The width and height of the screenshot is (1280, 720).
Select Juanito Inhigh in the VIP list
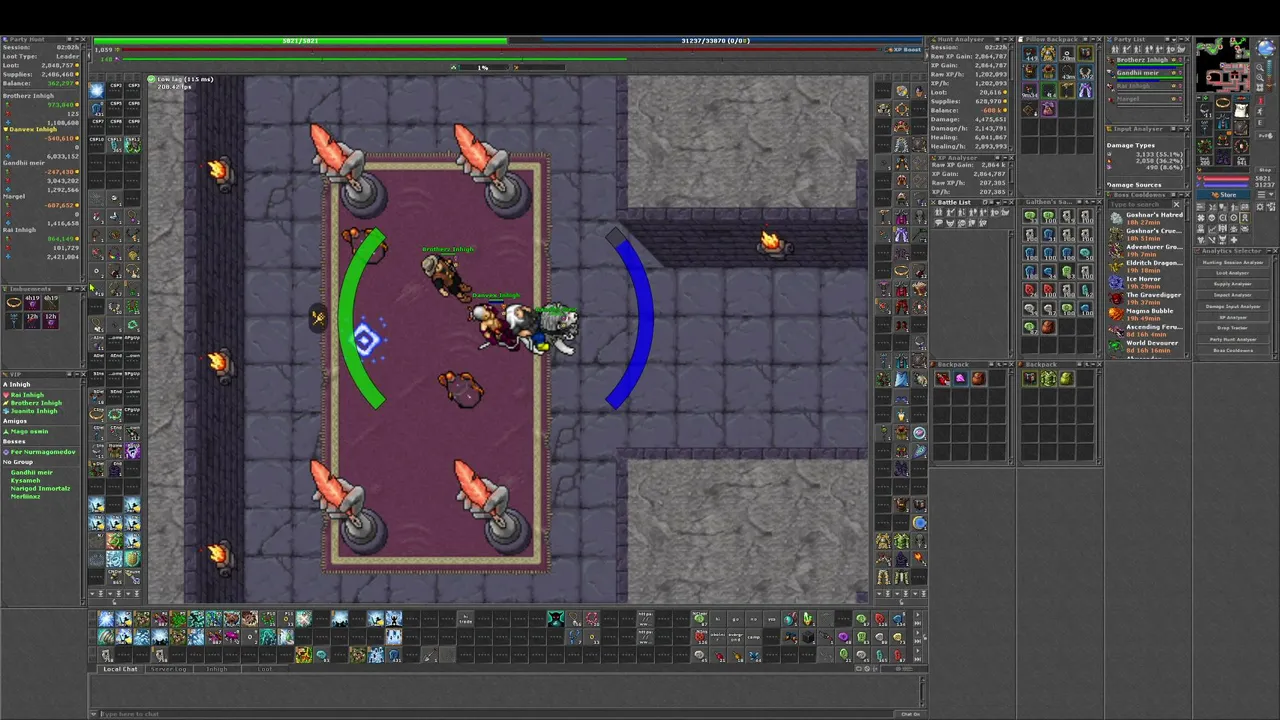point(34,411)
